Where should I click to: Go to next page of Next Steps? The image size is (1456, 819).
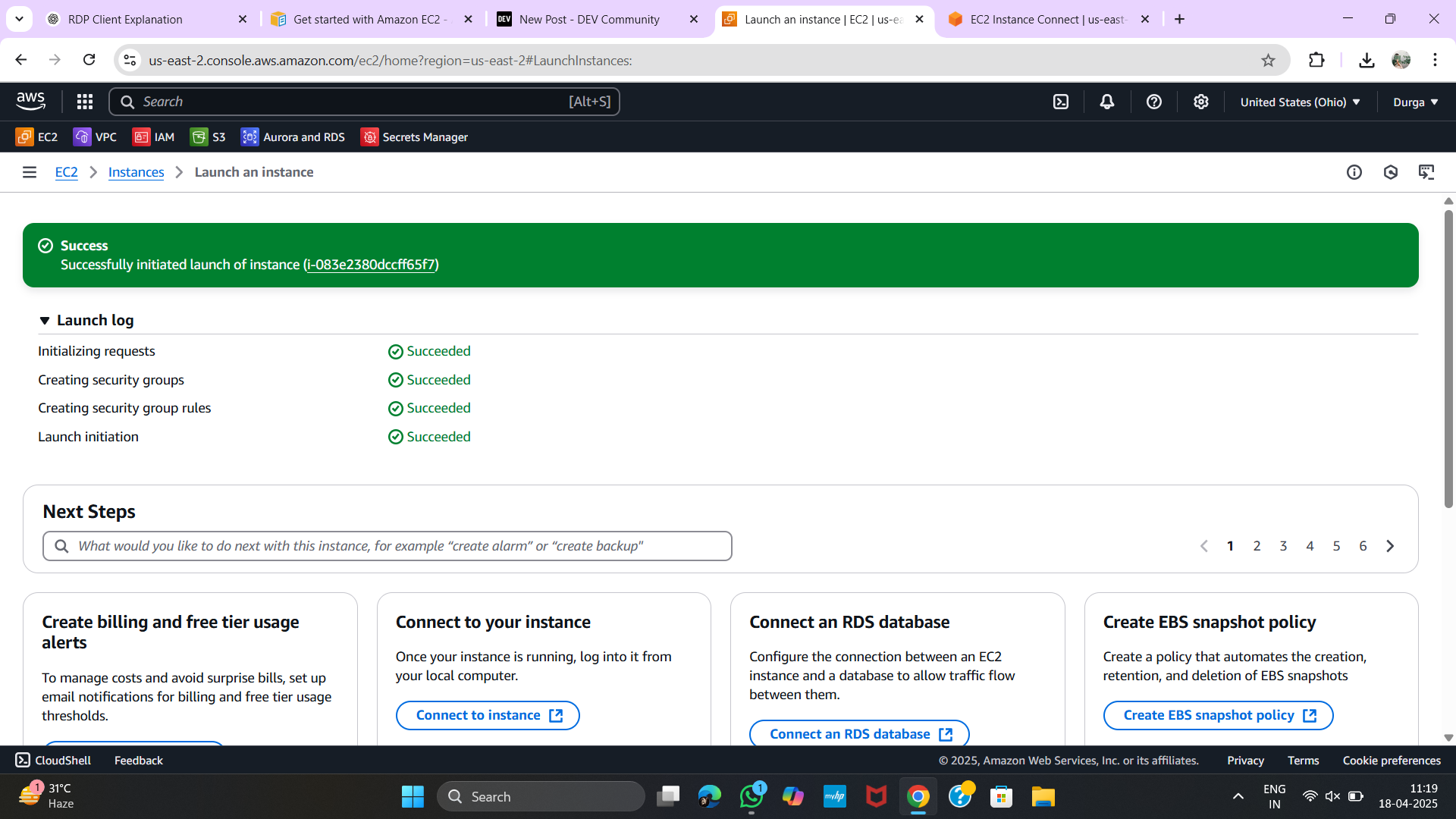[x=1390, y=546]
